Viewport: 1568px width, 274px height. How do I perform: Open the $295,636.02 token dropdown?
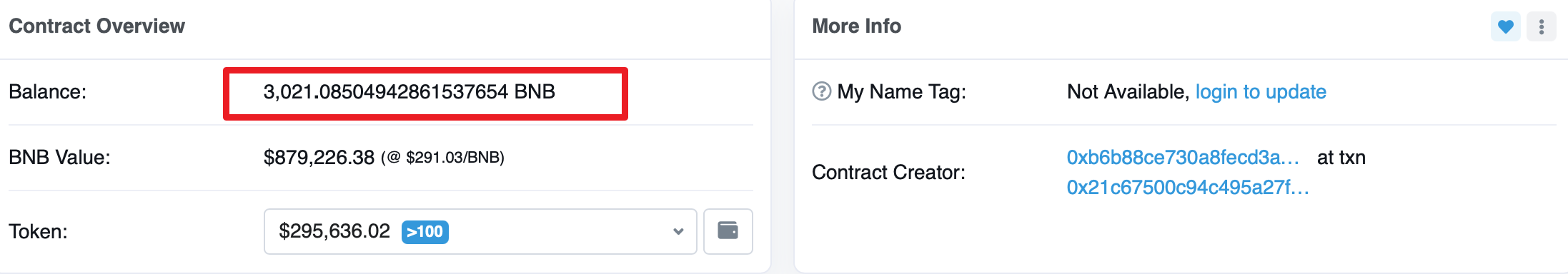click(x=480, y=231)
